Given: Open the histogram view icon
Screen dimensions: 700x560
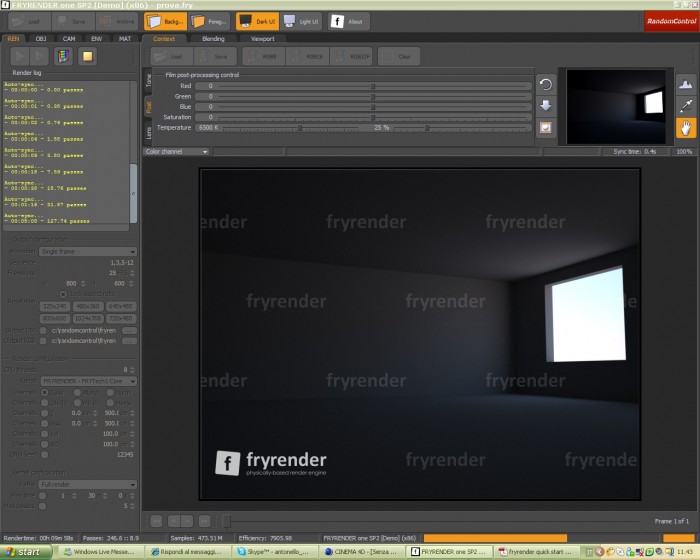Looking at the screenshot, I should pyautogui.click(x=686, y=84).
